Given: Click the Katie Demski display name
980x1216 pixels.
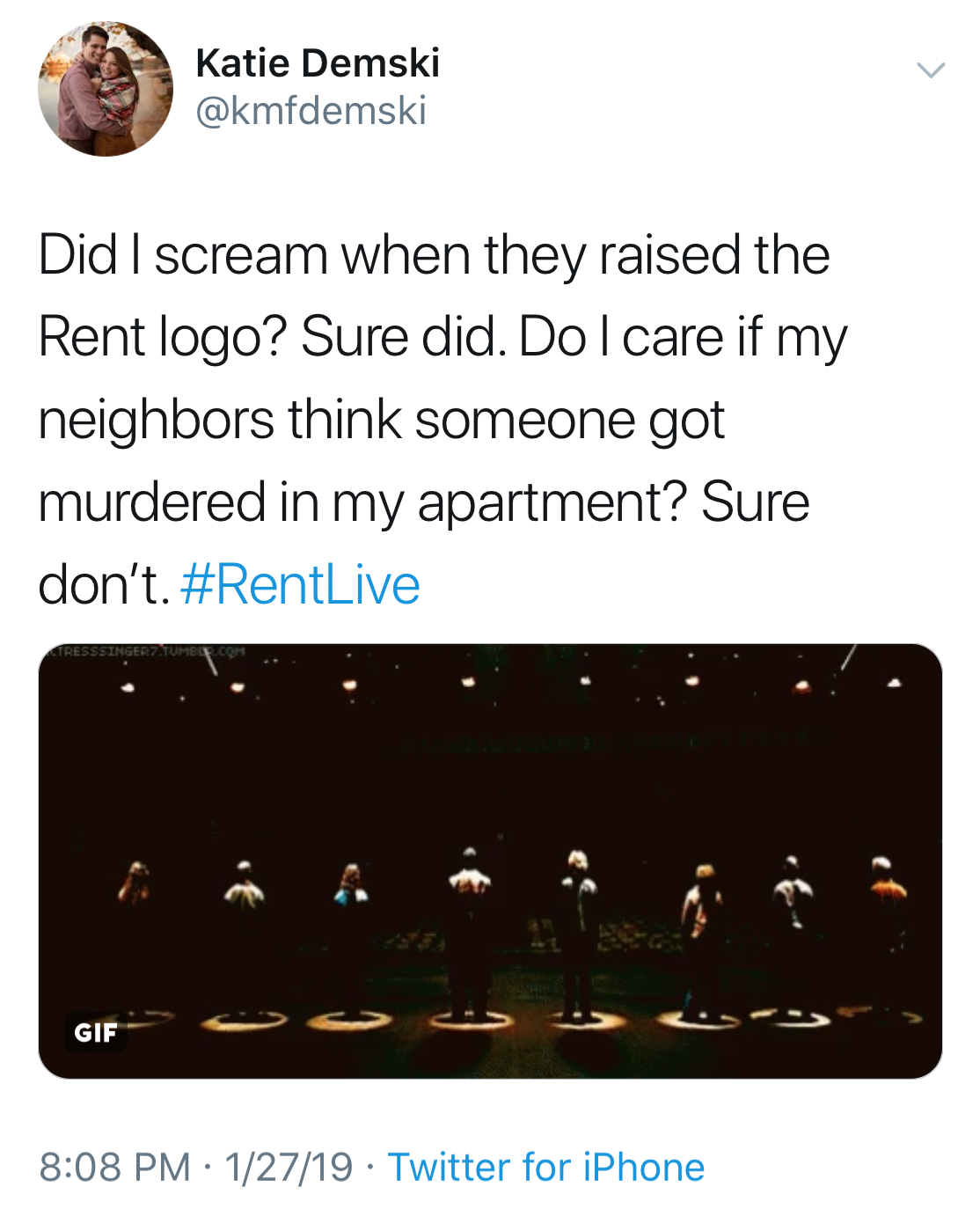Looking at the screenshot, I should tap(318, 63).
